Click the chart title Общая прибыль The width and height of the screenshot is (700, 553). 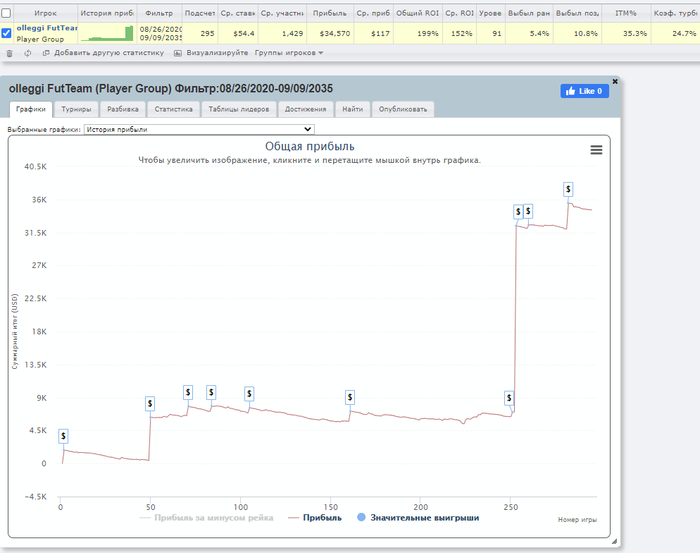coord(310,146)
